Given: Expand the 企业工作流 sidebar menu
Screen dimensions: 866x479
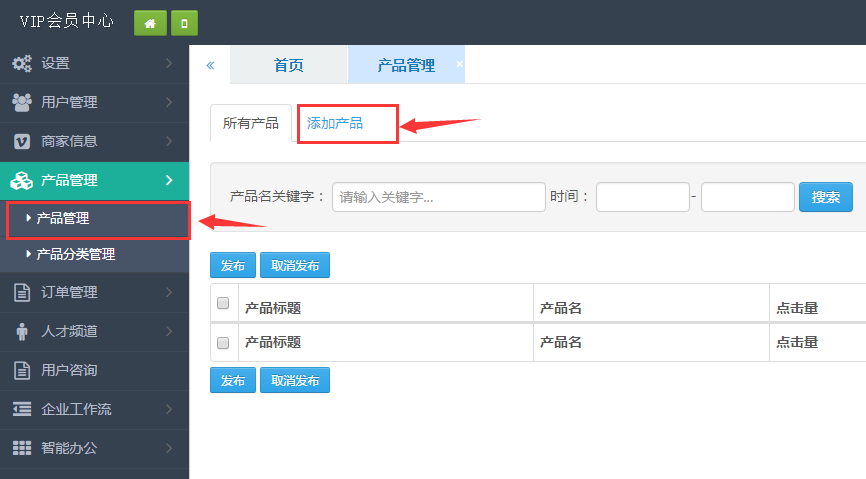Looking at the screenshot, I should [94, 409].
